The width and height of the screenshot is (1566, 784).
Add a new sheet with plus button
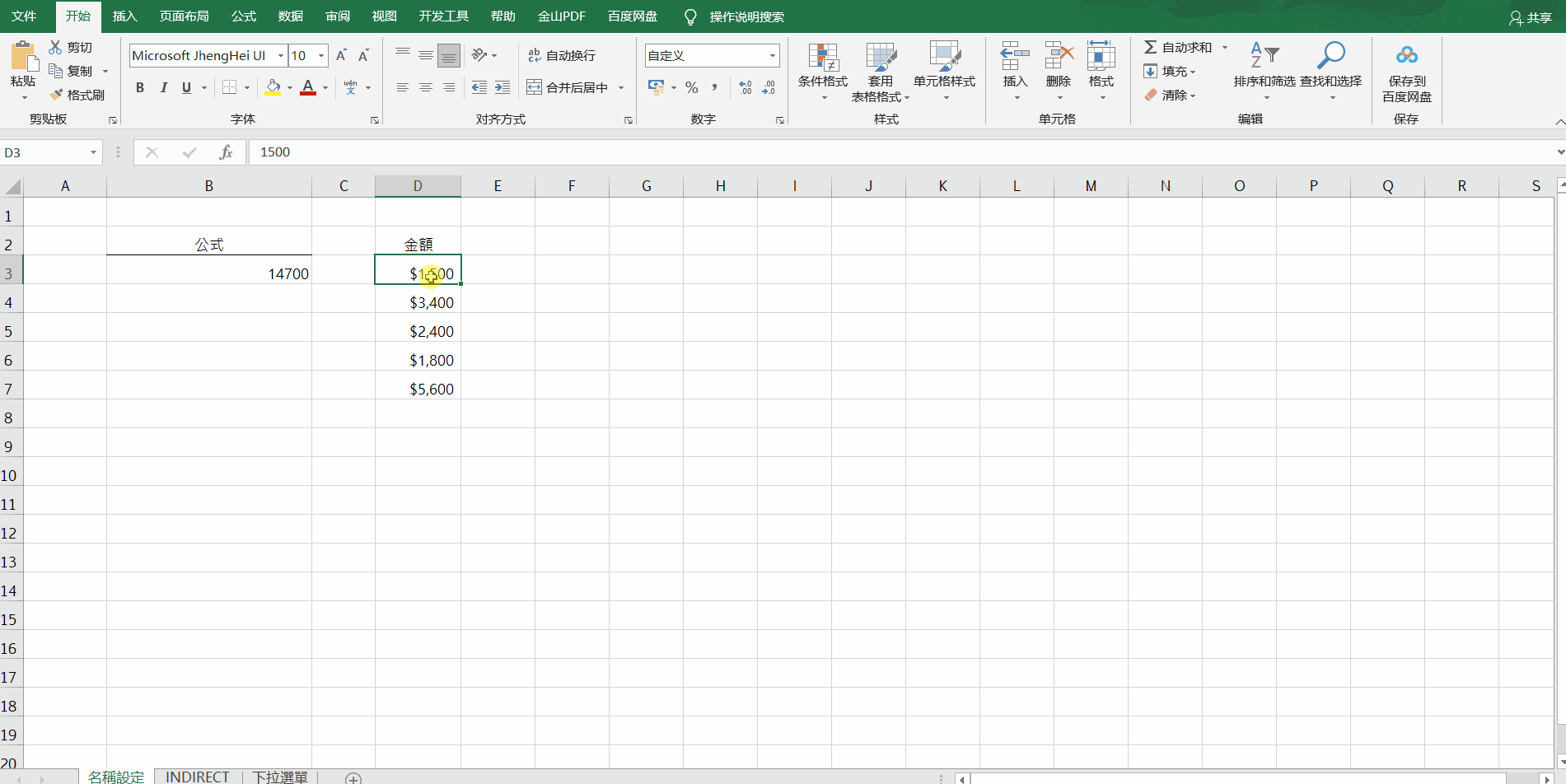pos(353,778)
